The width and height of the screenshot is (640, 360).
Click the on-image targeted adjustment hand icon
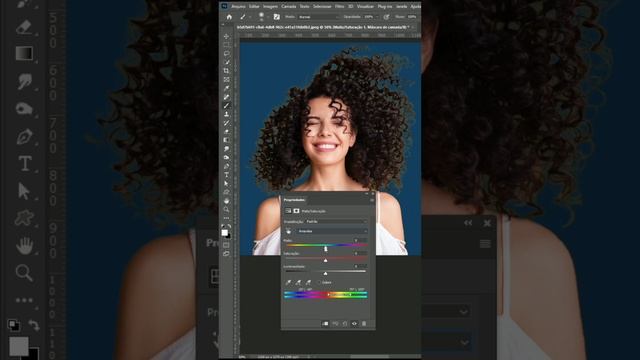click(x=289, y=231)
